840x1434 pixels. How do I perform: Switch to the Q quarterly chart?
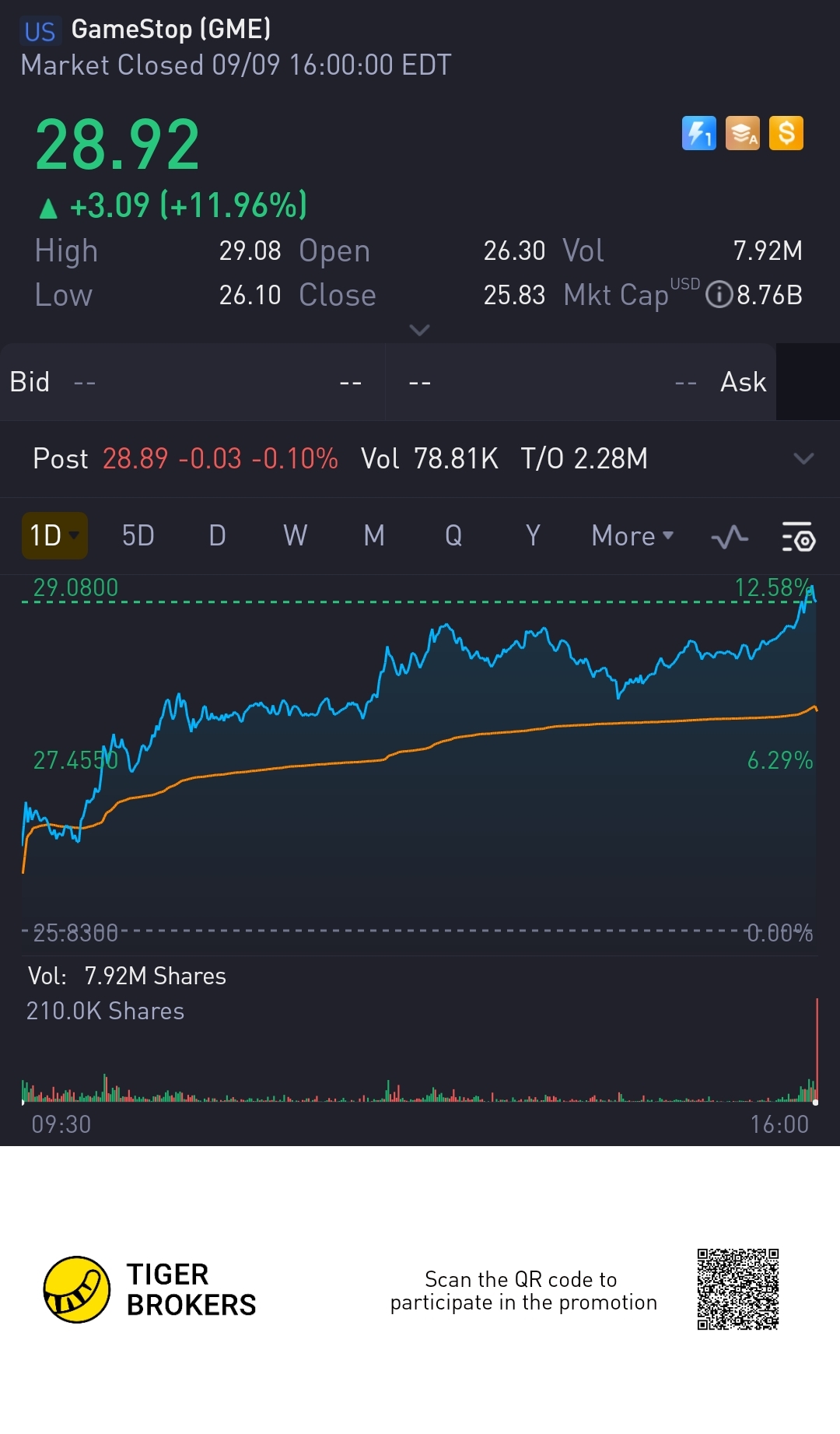(x=453, y=536)
